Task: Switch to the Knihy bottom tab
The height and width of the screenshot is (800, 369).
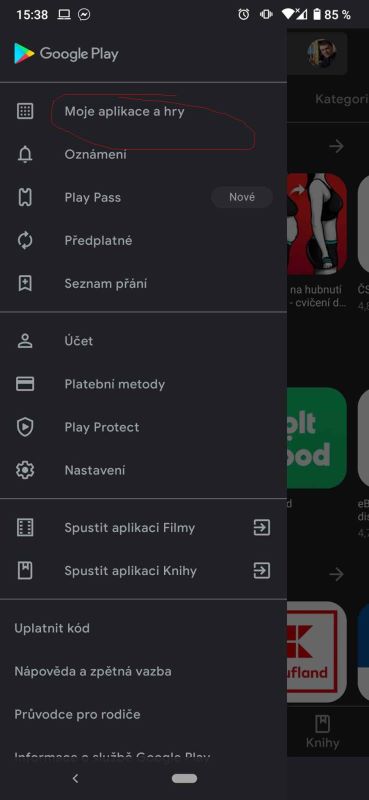Action: pyautogui.click(x=322, y=732)
